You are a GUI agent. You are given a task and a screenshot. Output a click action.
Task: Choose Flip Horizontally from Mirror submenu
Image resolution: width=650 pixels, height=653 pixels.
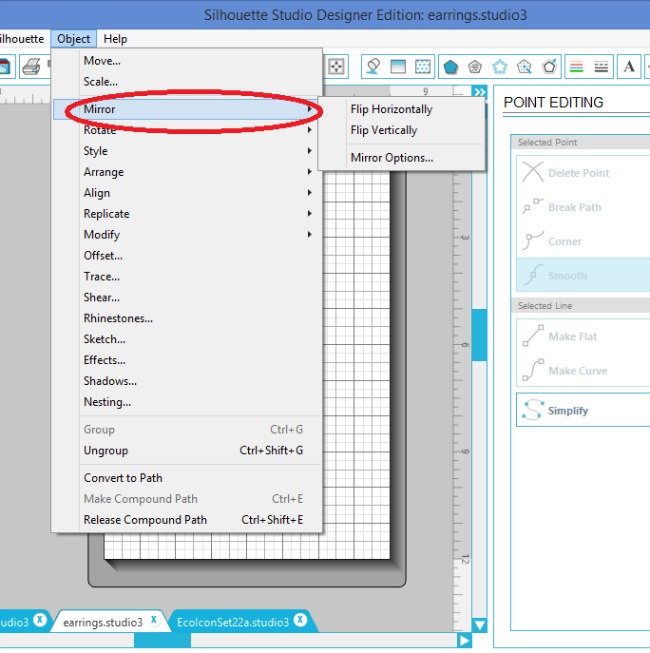(x=391, y=109)
